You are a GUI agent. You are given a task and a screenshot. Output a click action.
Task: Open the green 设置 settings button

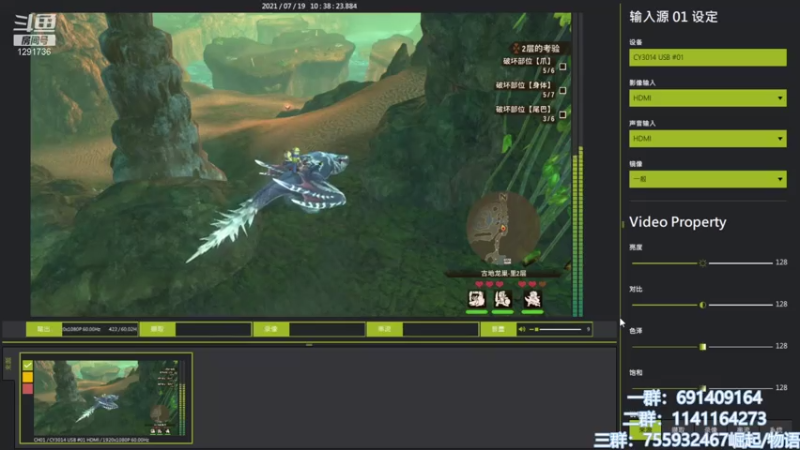(x=498, y=330)
